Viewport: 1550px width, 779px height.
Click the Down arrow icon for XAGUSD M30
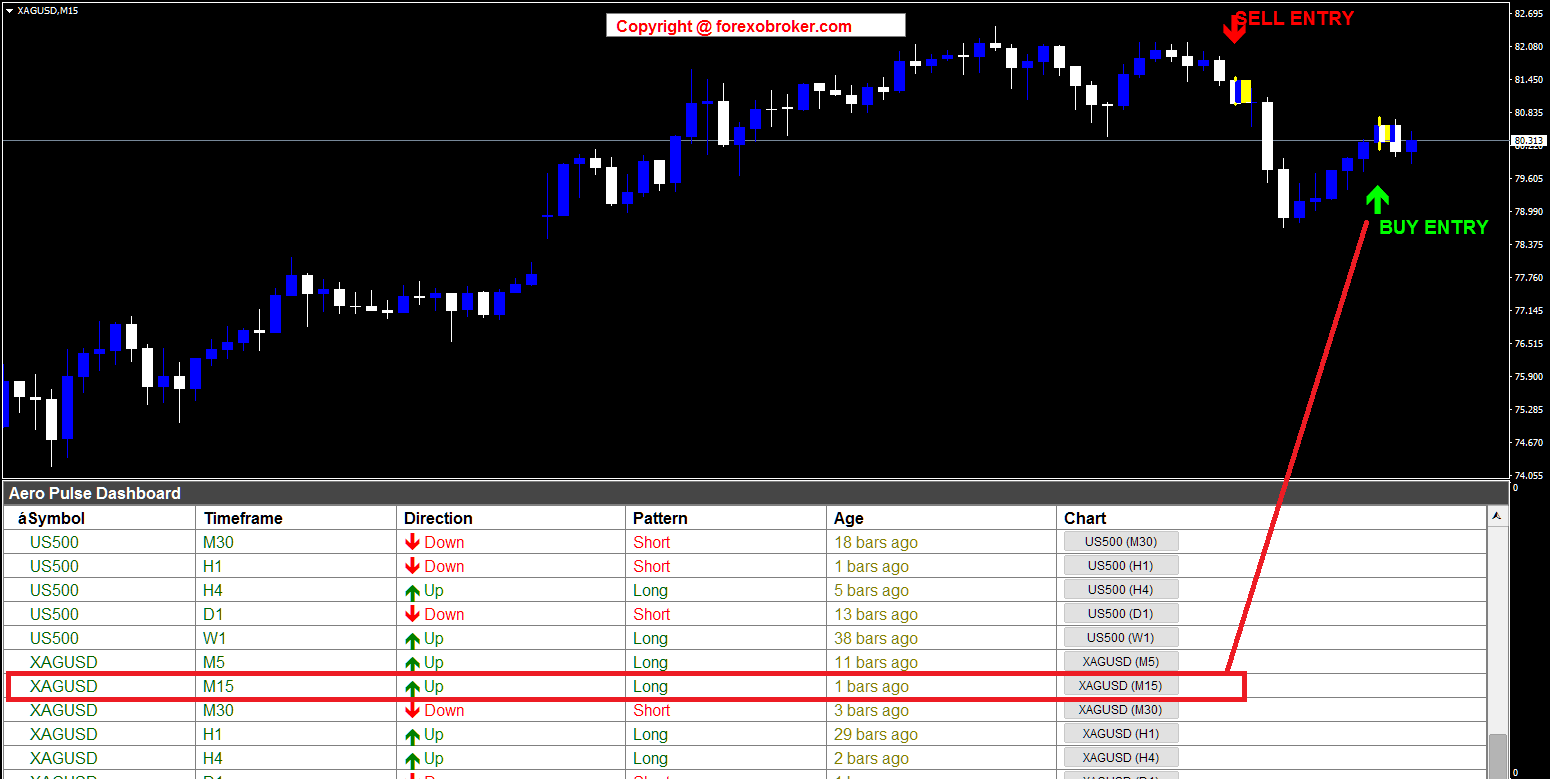click(412, 710)
